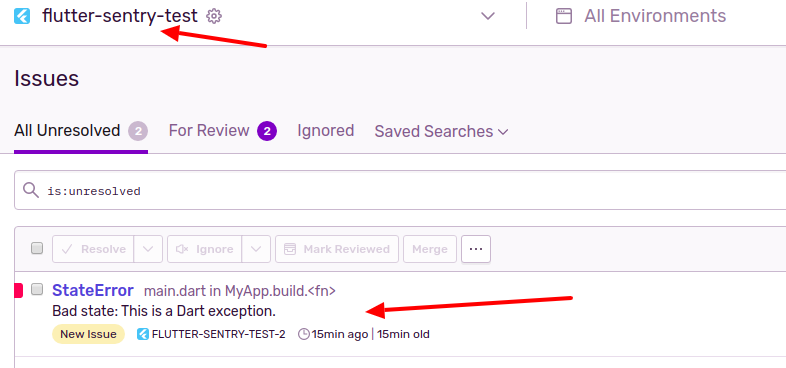786x368 pixels.
Task: Click the FLUTTER-SENTRY-TEST-2 short ID
Action: click(219, 334)
